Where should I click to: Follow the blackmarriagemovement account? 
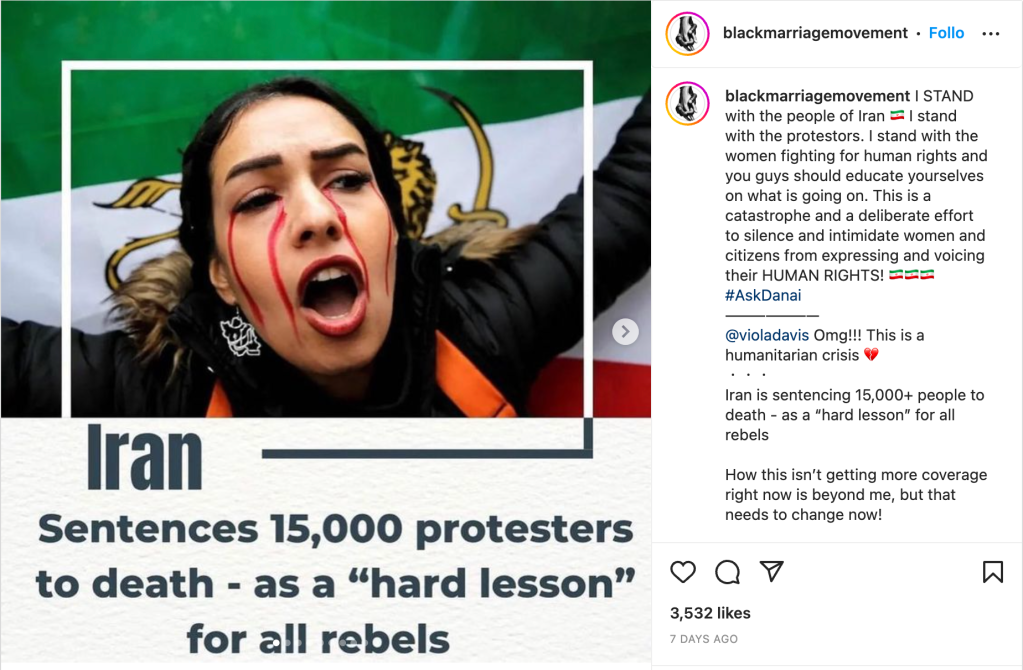946,33
